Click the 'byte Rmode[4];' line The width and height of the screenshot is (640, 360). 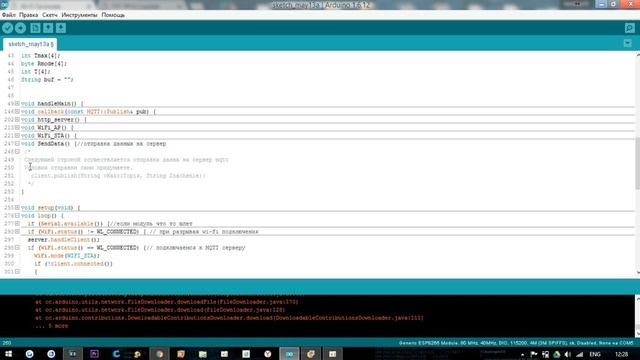44,64
